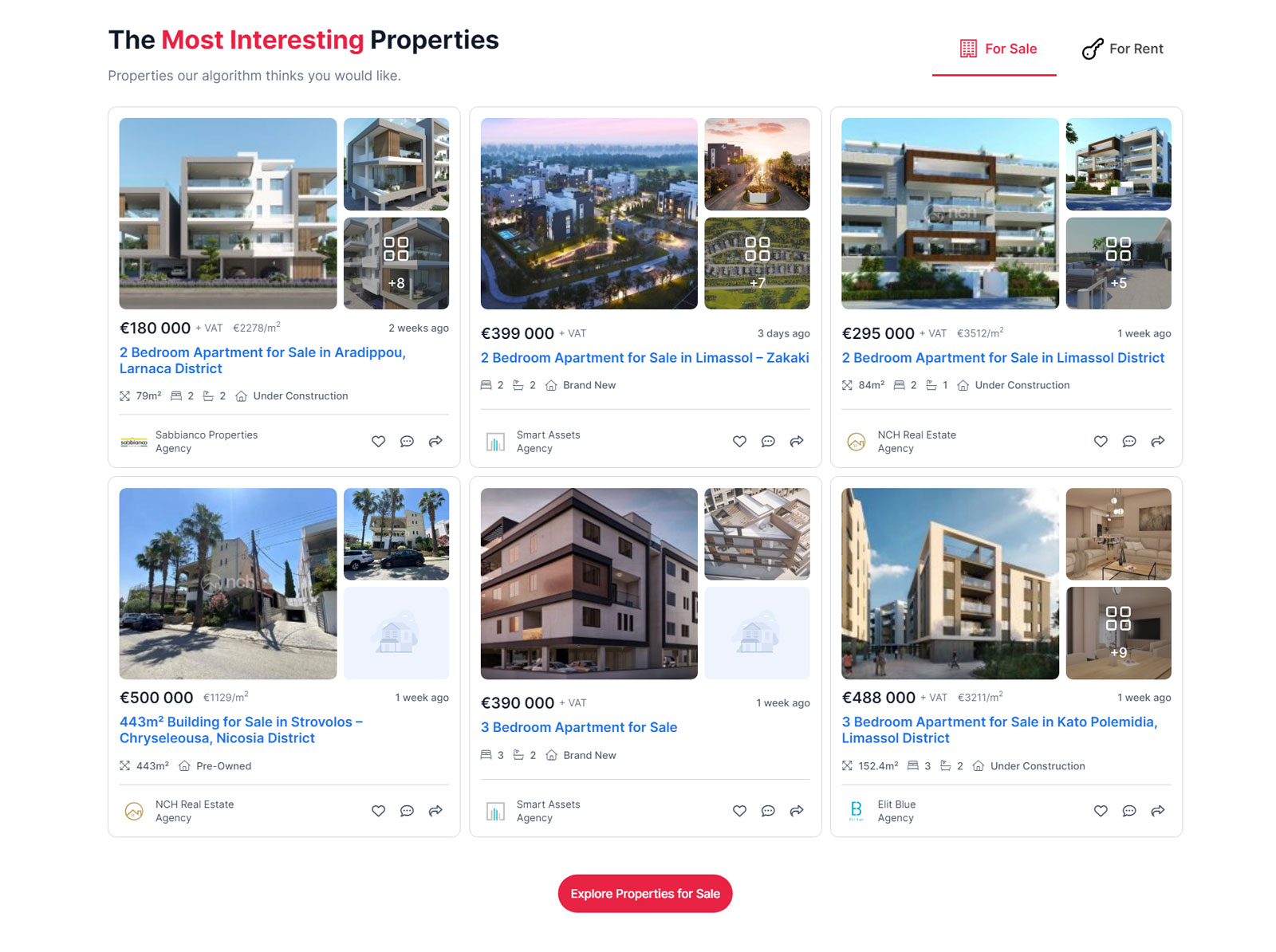Switch to the For Rent tab
The width and height of the screenshot is (1276, 952).
[1123, 49]
